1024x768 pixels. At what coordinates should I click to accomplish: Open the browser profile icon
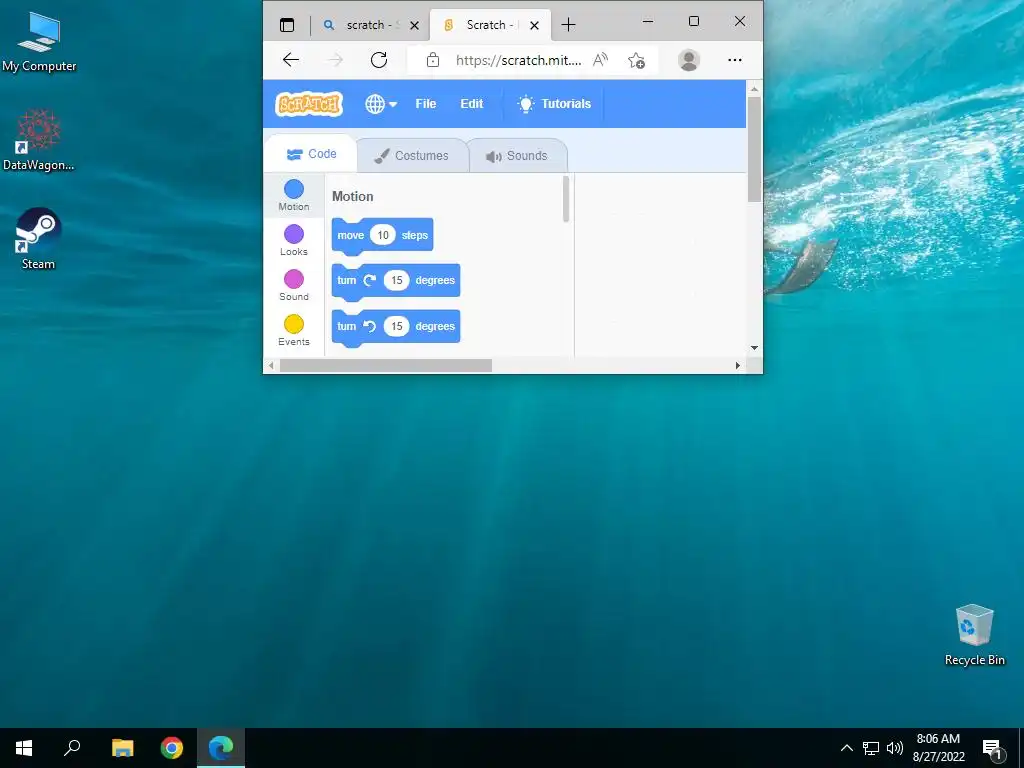coord(688,60)
